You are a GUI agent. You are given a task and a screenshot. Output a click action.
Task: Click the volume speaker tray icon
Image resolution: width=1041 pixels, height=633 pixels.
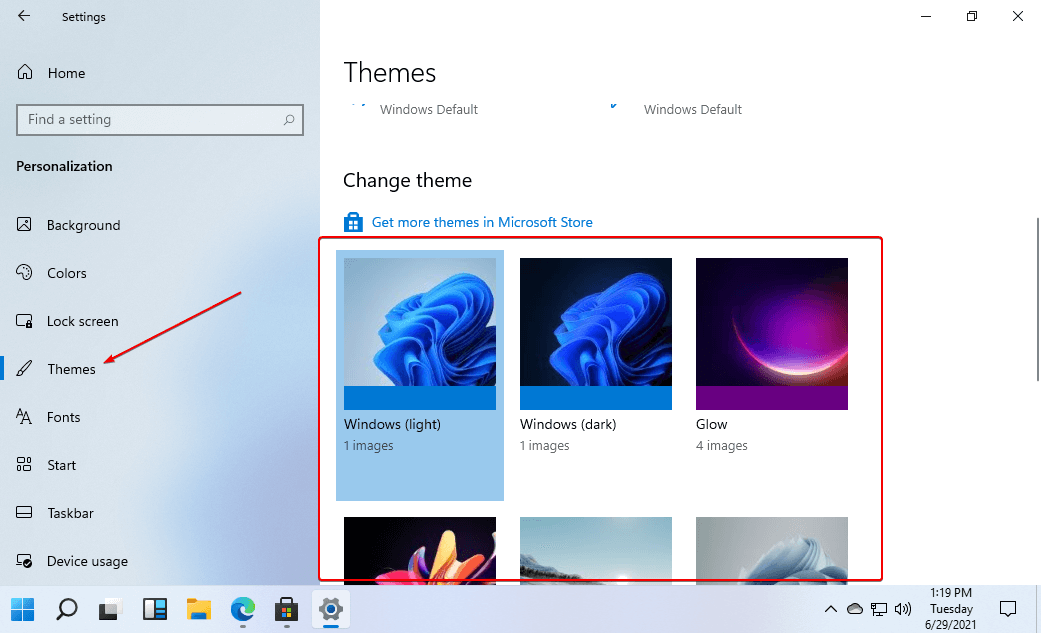902,608
